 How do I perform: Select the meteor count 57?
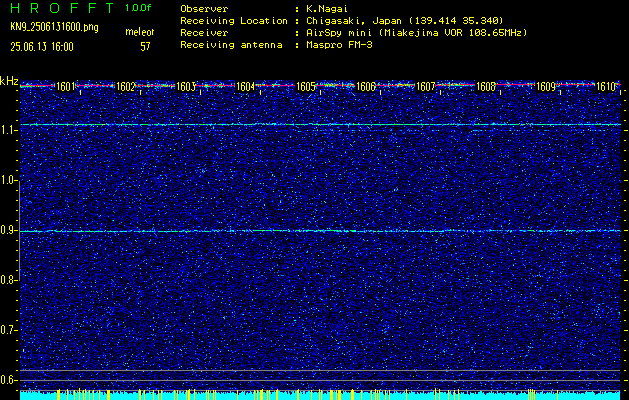pos(145,47)
